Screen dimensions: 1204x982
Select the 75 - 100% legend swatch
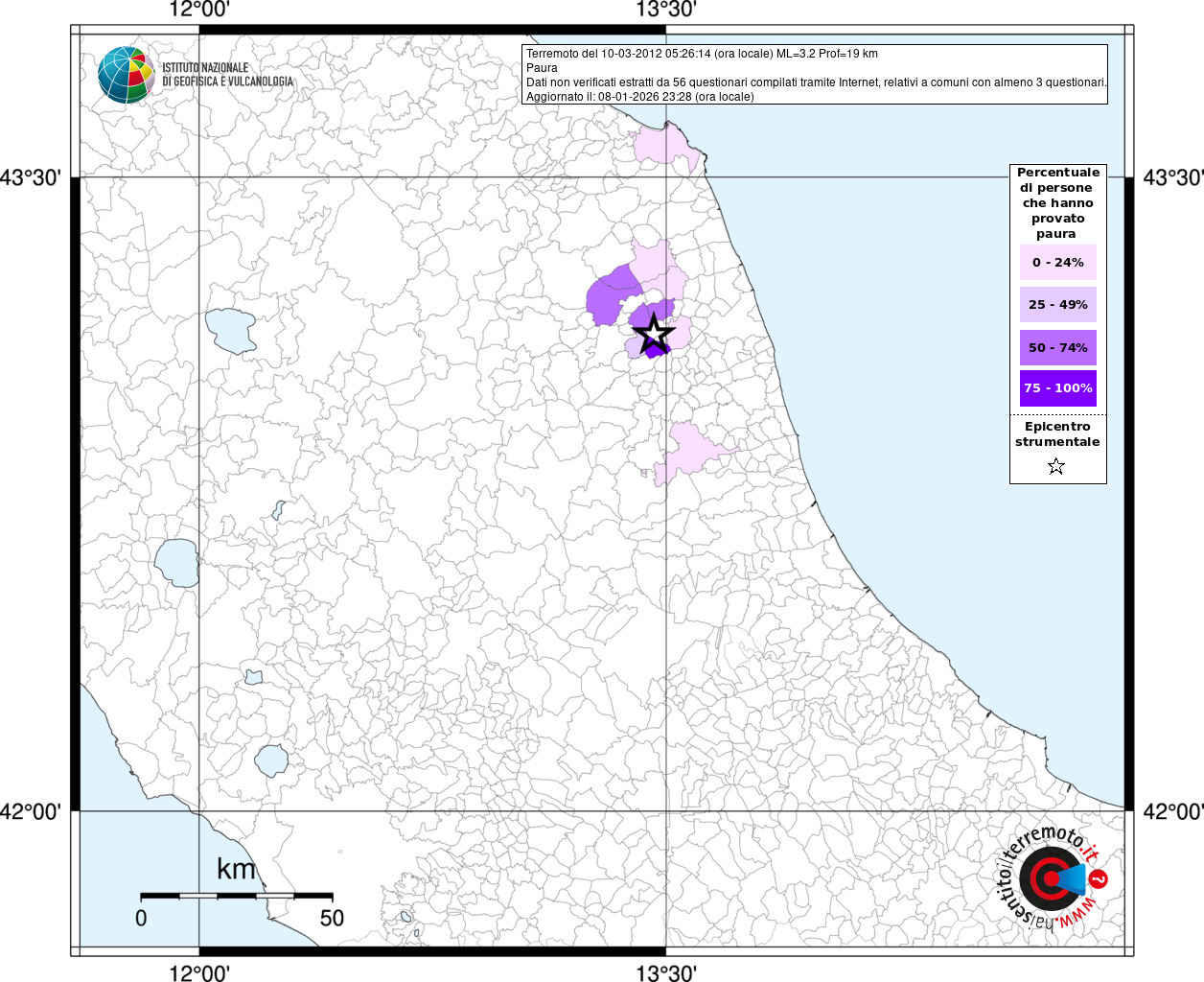[x=1057, y=388]
